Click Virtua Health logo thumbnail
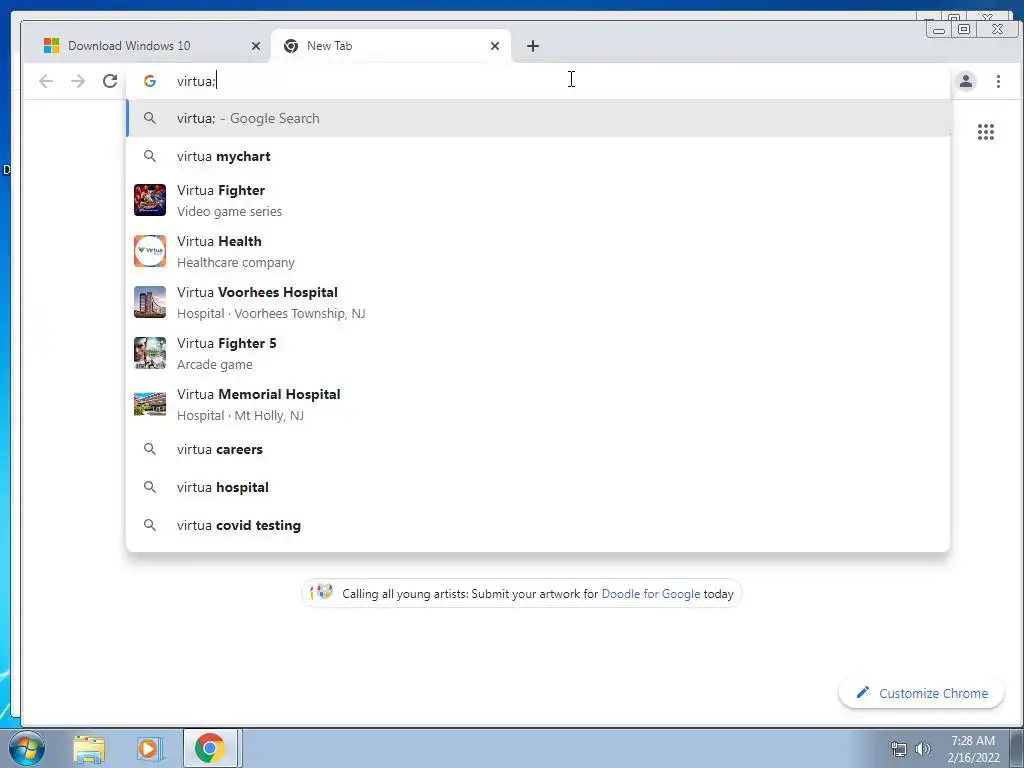The width and height of the screenshot is (1024, 768). pyautogui.click(x=150, y=251)
